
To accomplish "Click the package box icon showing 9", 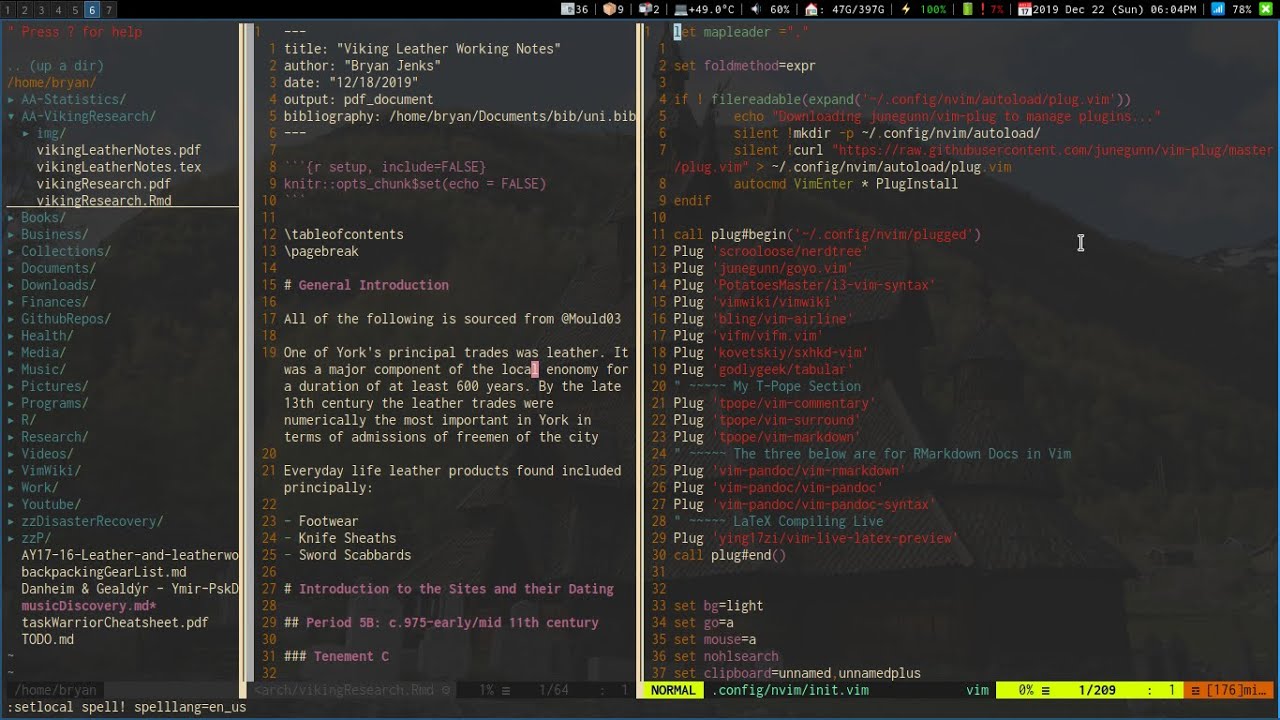I will [609, 9].
